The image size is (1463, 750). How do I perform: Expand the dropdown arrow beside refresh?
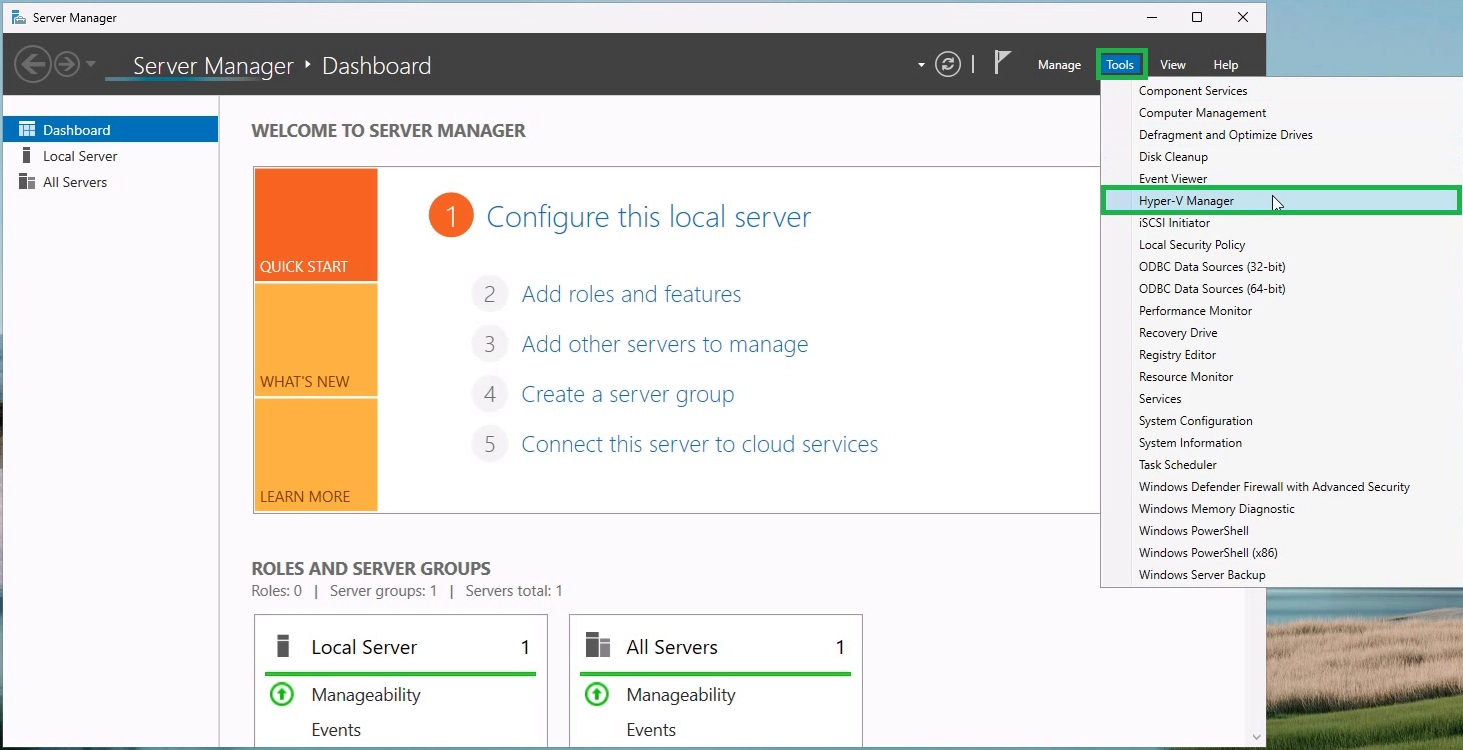point(921,66)
